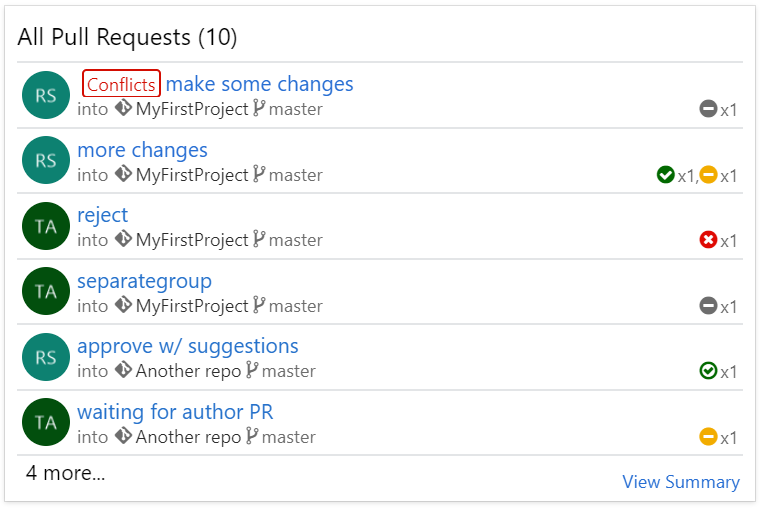Click RS avatar beside 'make some changes'
761x508 pixels.
pyautogui.click(x=46, y=96)
